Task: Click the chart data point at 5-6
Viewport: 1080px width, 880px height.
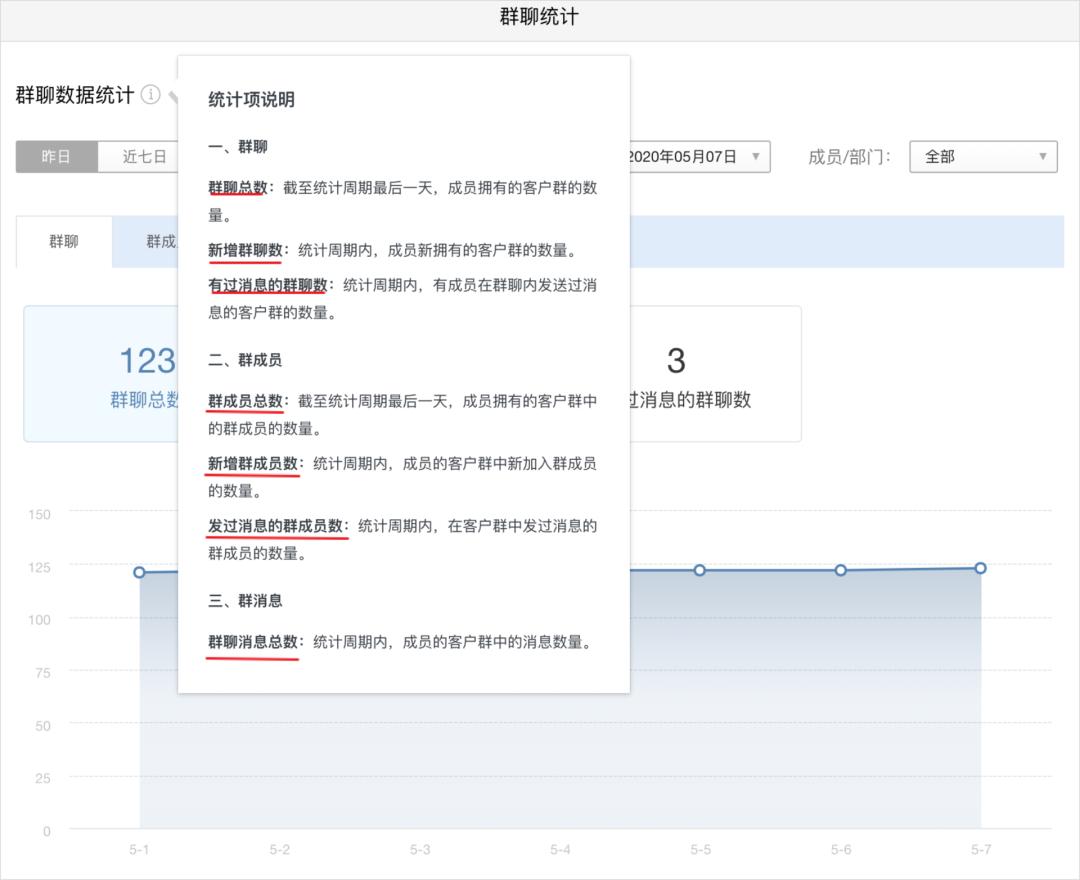Action: click(x=841, y=570)
